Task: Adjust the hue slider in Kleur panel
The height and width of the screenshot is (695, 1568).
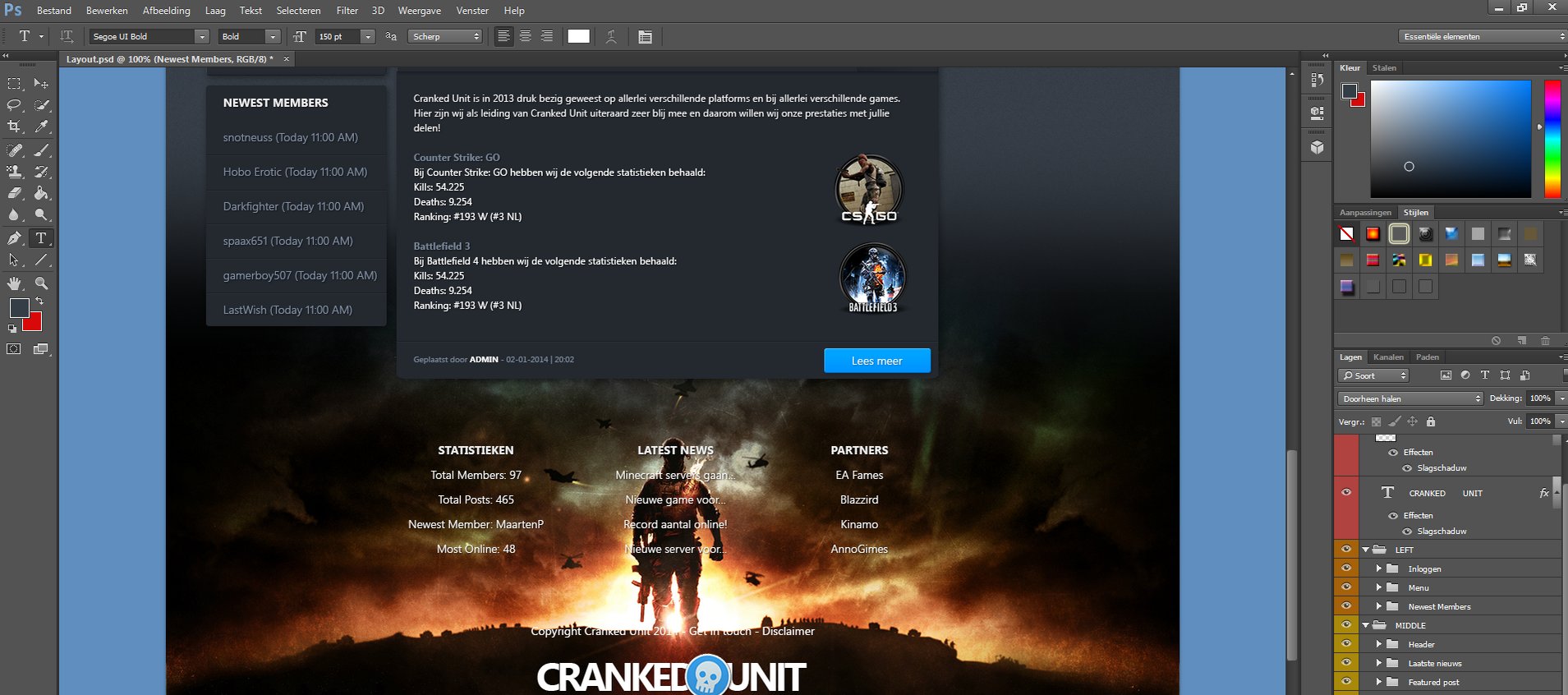Action: 1552,139
